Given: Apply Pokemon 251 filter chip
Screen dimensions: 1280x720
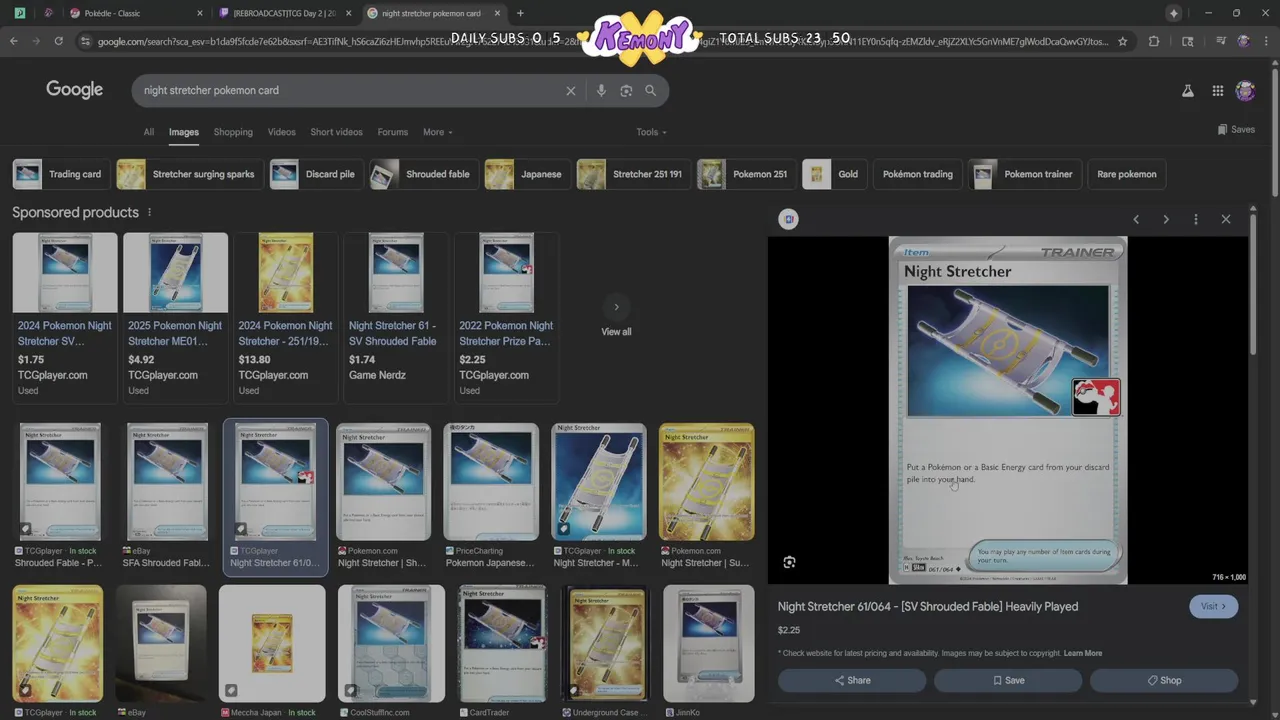Looking at the screenshot, I should 746,174.
